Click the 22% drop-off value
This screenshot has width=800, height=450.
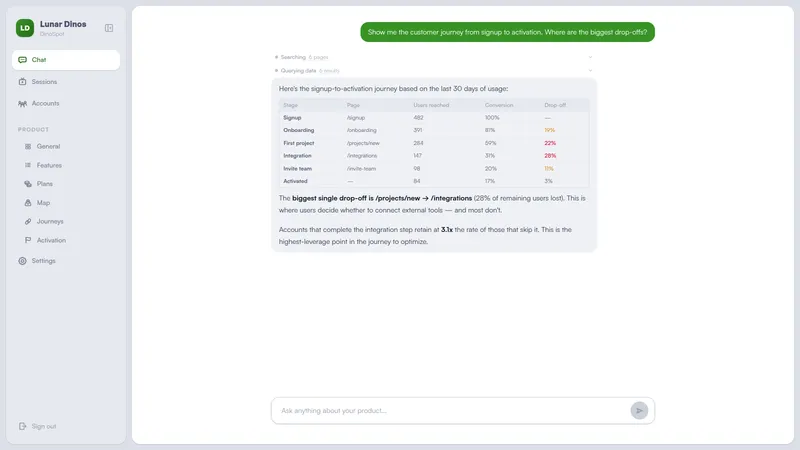(x=550, y=143)
